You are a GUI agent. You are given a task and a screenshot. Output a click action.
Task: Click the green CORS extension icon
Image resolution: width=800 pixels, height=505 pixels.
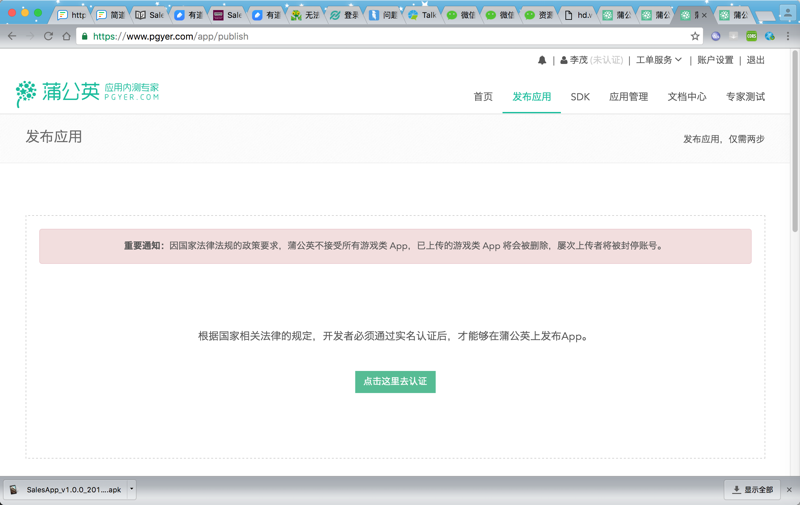[x=752, y=36]
